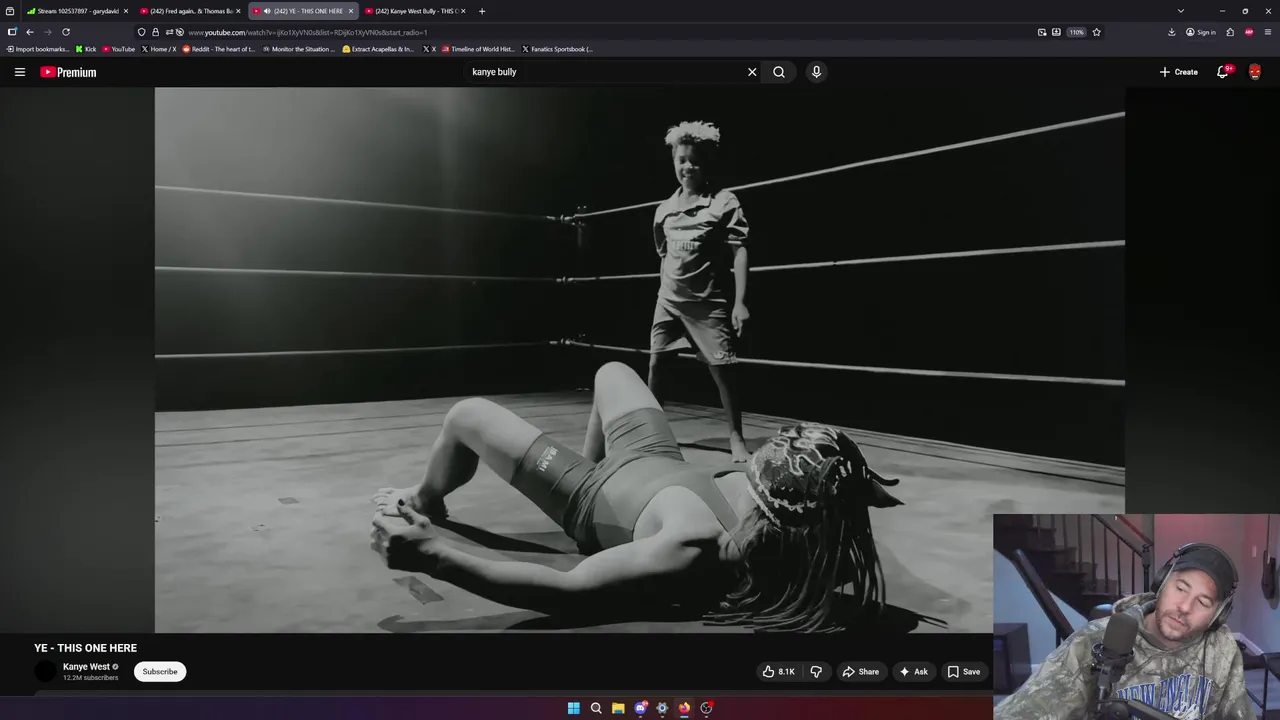Like the video with 8.1K likes
Image resolution: width=1280 pixels, height=720 pixels.
[779, 672]
